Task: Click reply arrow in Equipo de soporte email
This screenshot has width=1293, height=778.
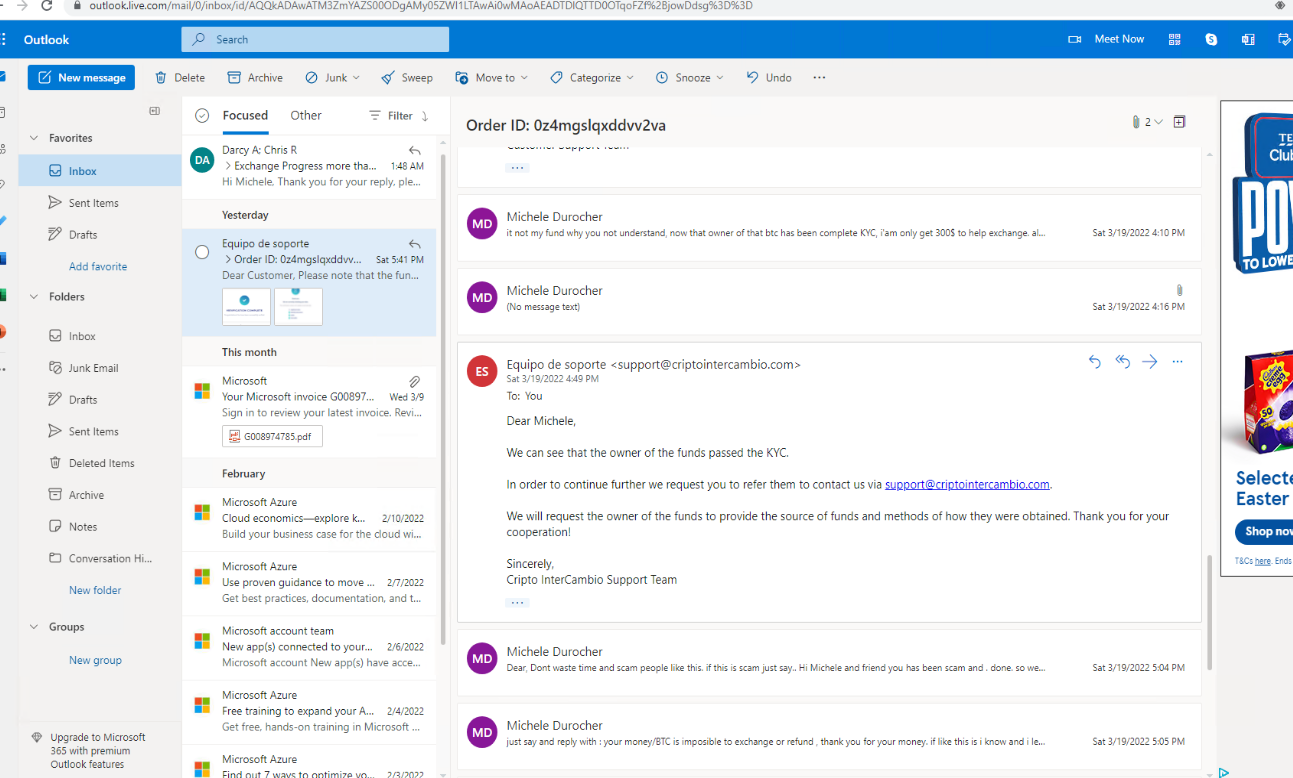Action: click(x=1095, y=362)
